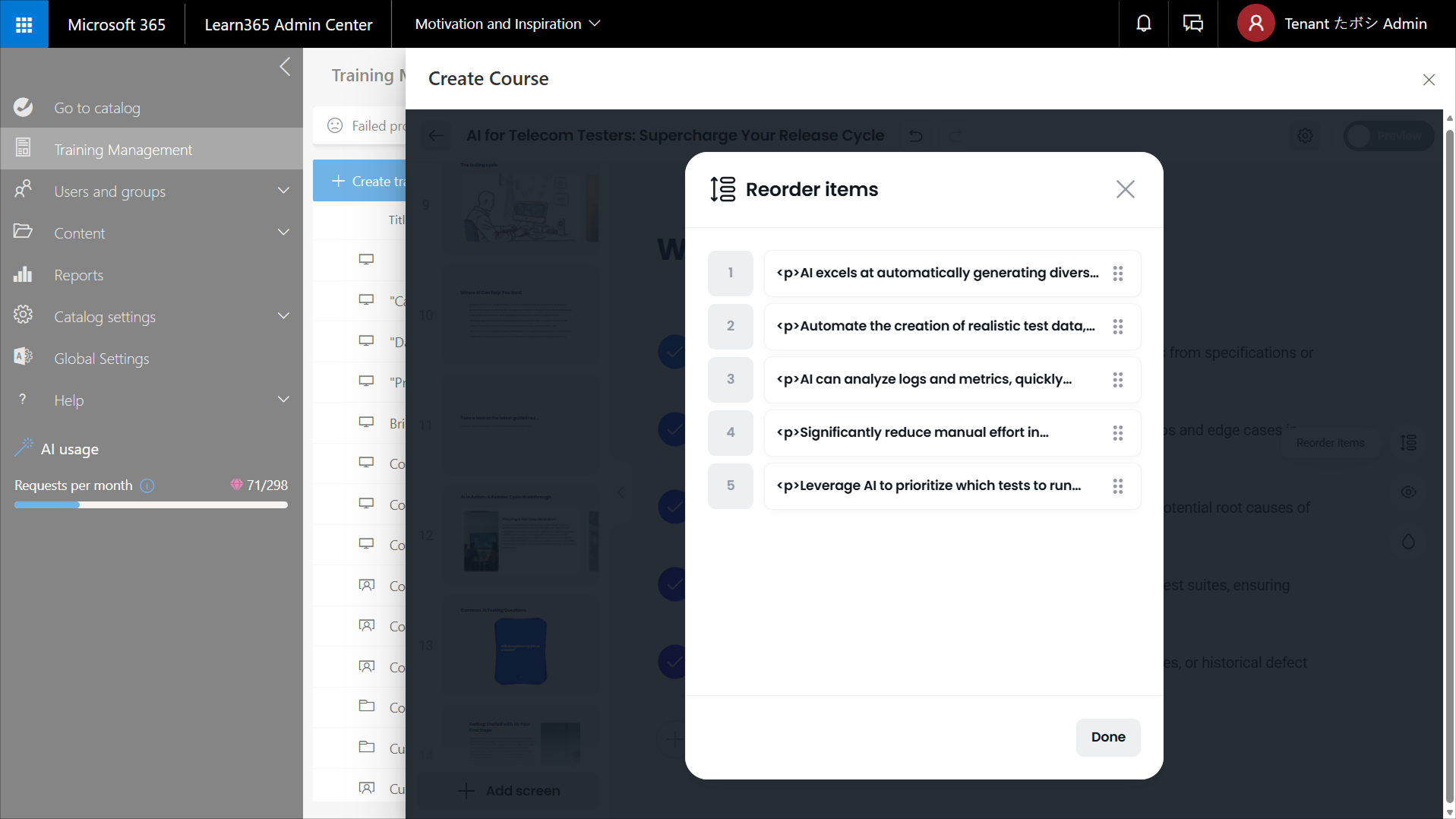Viewport: 1456px width, 819px height.
Task: Expand the Catalog settings section
Action: pyautogui.click(x=283, y=317)
